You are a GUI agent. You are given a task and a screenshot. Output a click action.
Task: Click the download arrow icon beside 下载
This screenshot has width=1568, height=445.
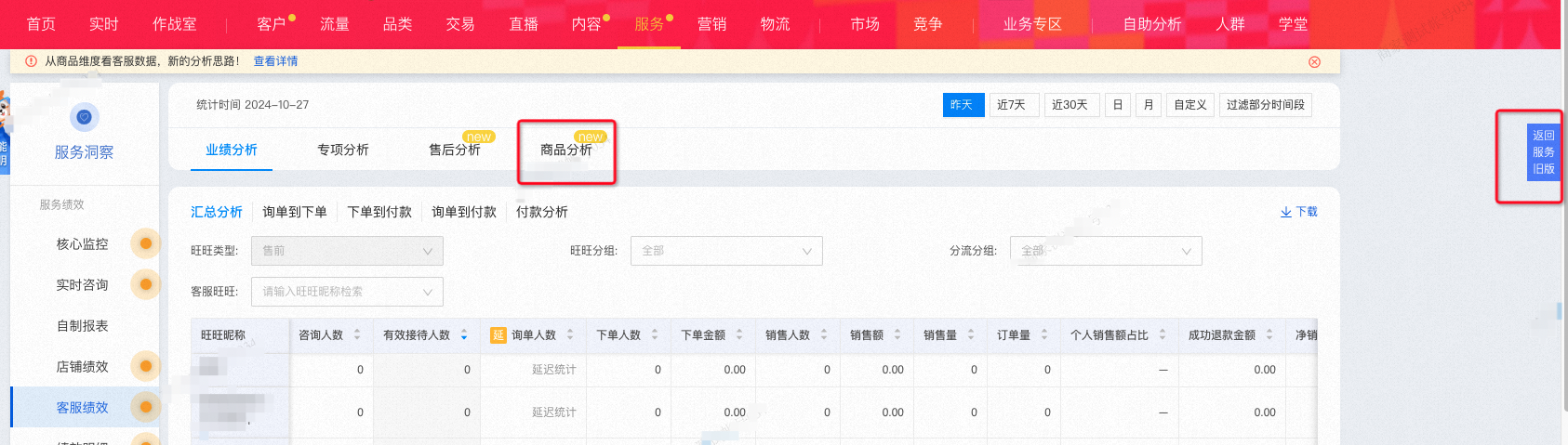coord(1285,212)
